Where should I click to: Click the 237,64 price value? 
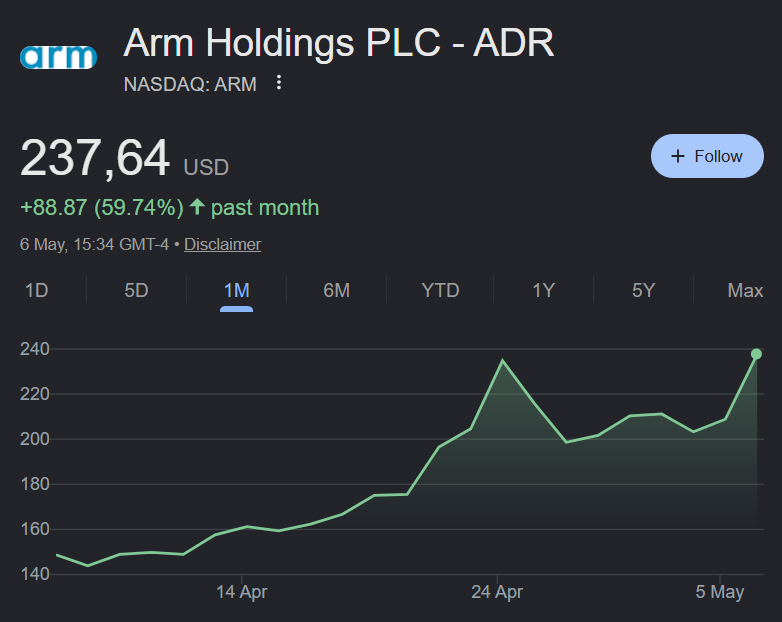pyautogui.click(x=95, y=158)
